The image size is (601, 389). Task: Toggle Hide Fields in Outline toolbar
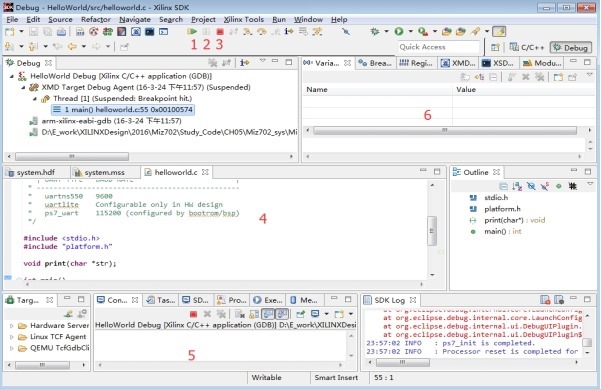pyautogui.click(x=531, y=186)
